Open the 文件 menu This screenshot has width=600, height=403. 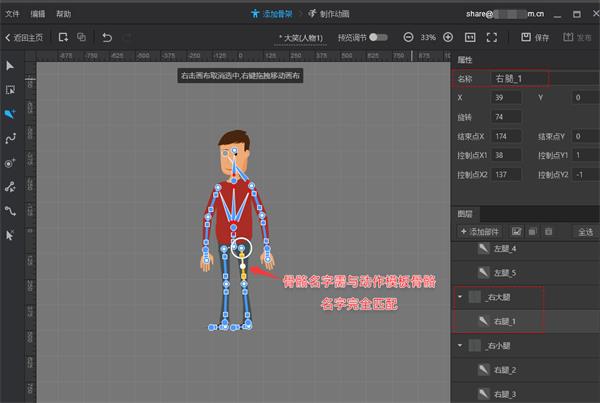(12, 14)
